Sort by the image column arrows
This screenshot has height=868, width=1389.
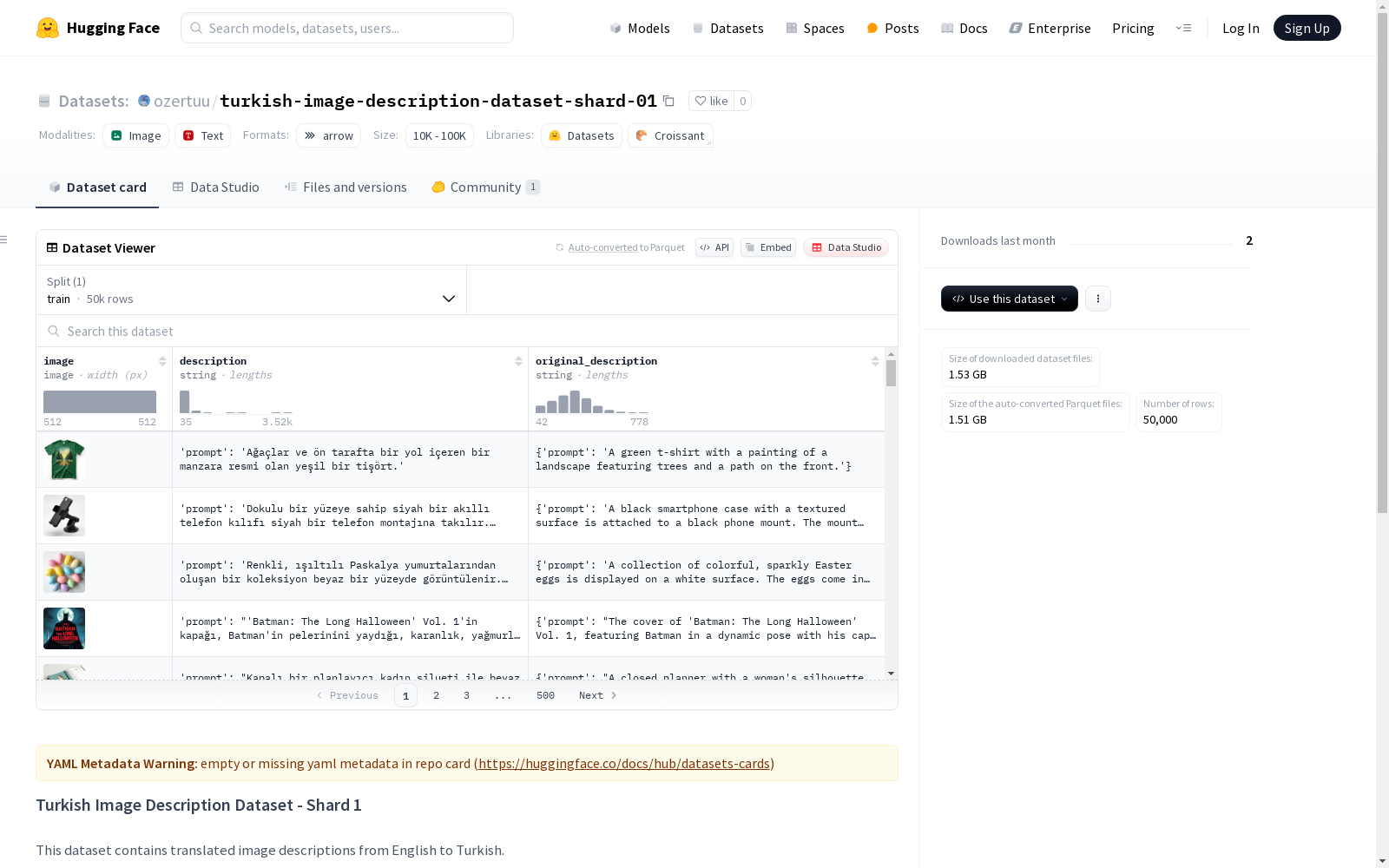click(x=162, y=361)
